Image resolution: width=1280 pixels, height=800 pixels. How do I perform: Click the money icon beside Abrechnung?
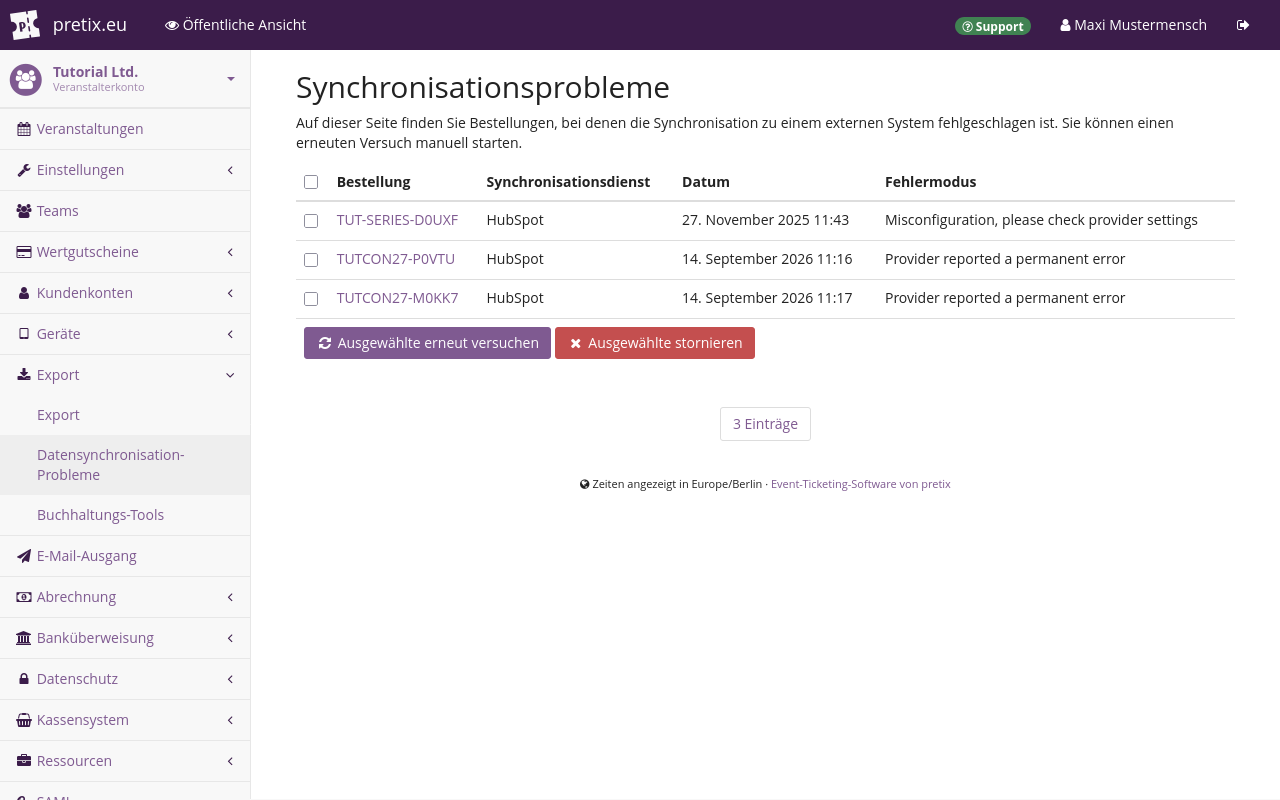pyautogui.click(x=24, y=597)
